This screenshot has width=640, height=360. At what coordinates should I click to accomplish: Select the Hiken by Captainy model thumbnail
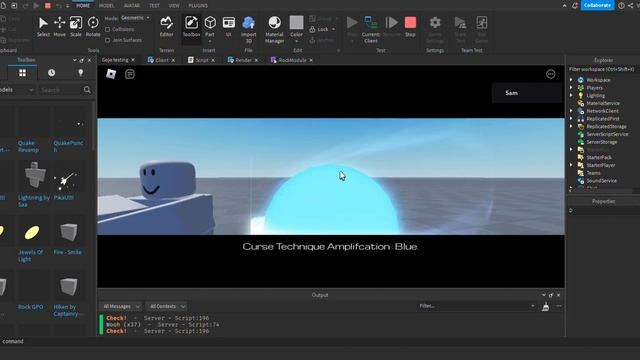(x=68, y=286)
